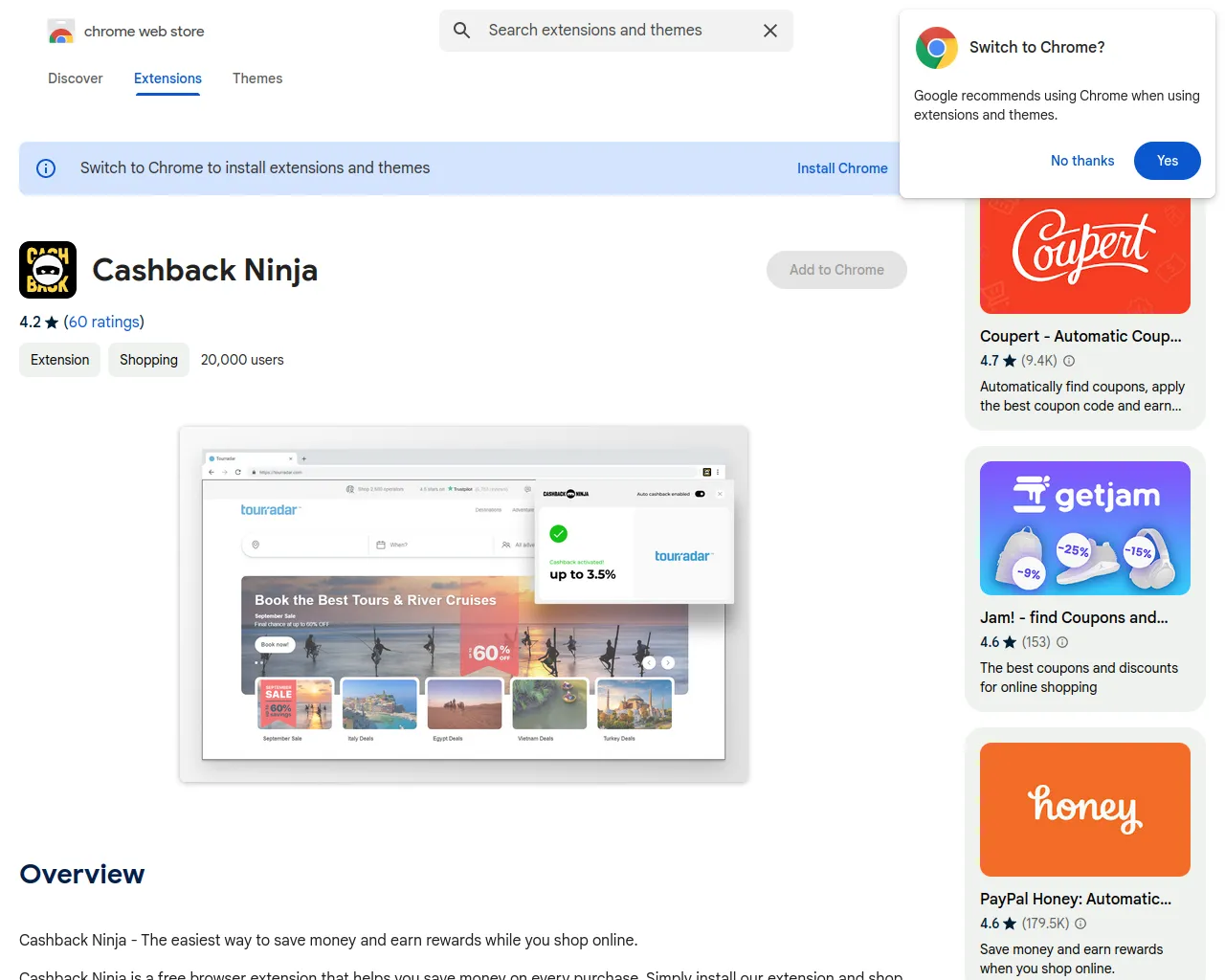Click the Extension category chip
Screen dimensions: 1225x980
(59, 360)
